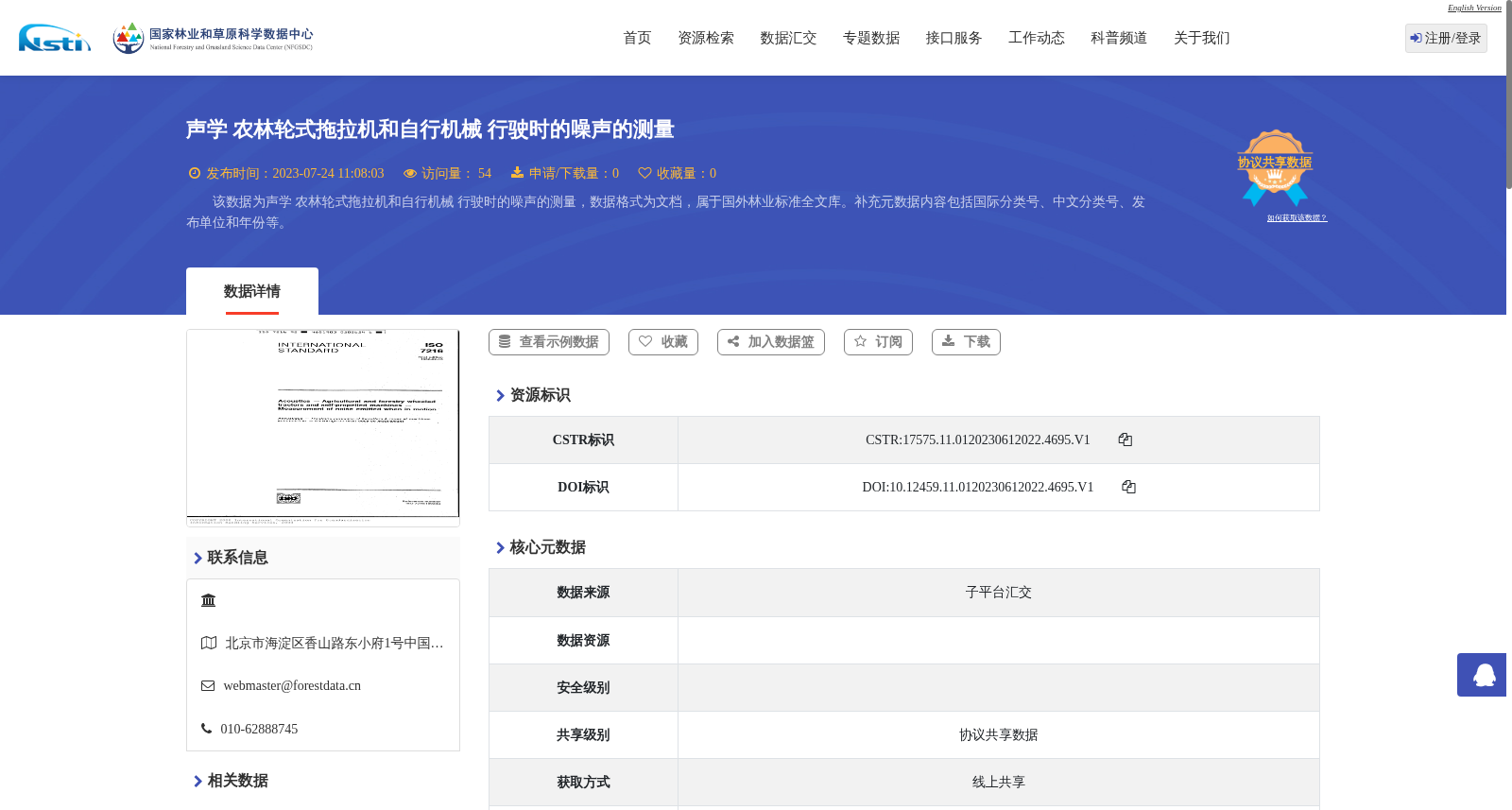
Task: Open the QQ chat floating icon
Action: coord(1484,675)
